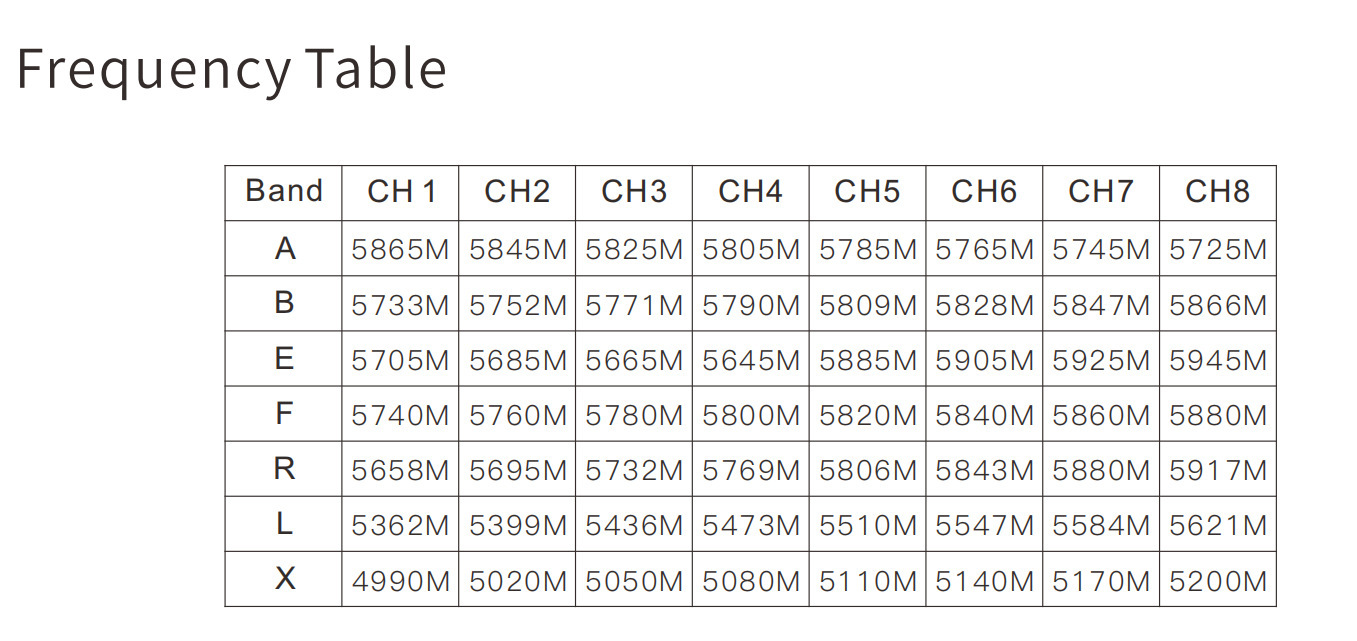Select the 5110M cell
Image resolution: width=1357 pixels, height=641 pixels.
click(867, 580)
